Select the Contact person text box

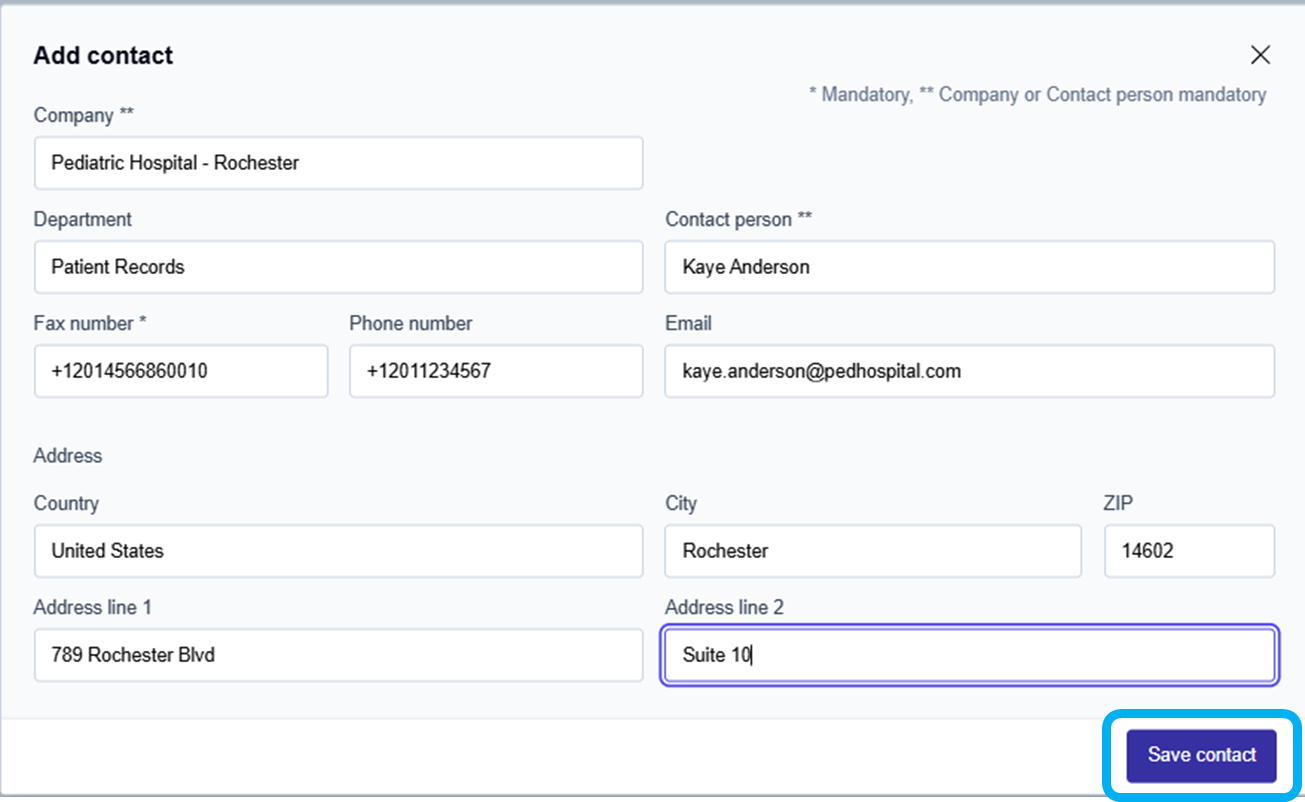pyautogui.click(x=969, y=267)
